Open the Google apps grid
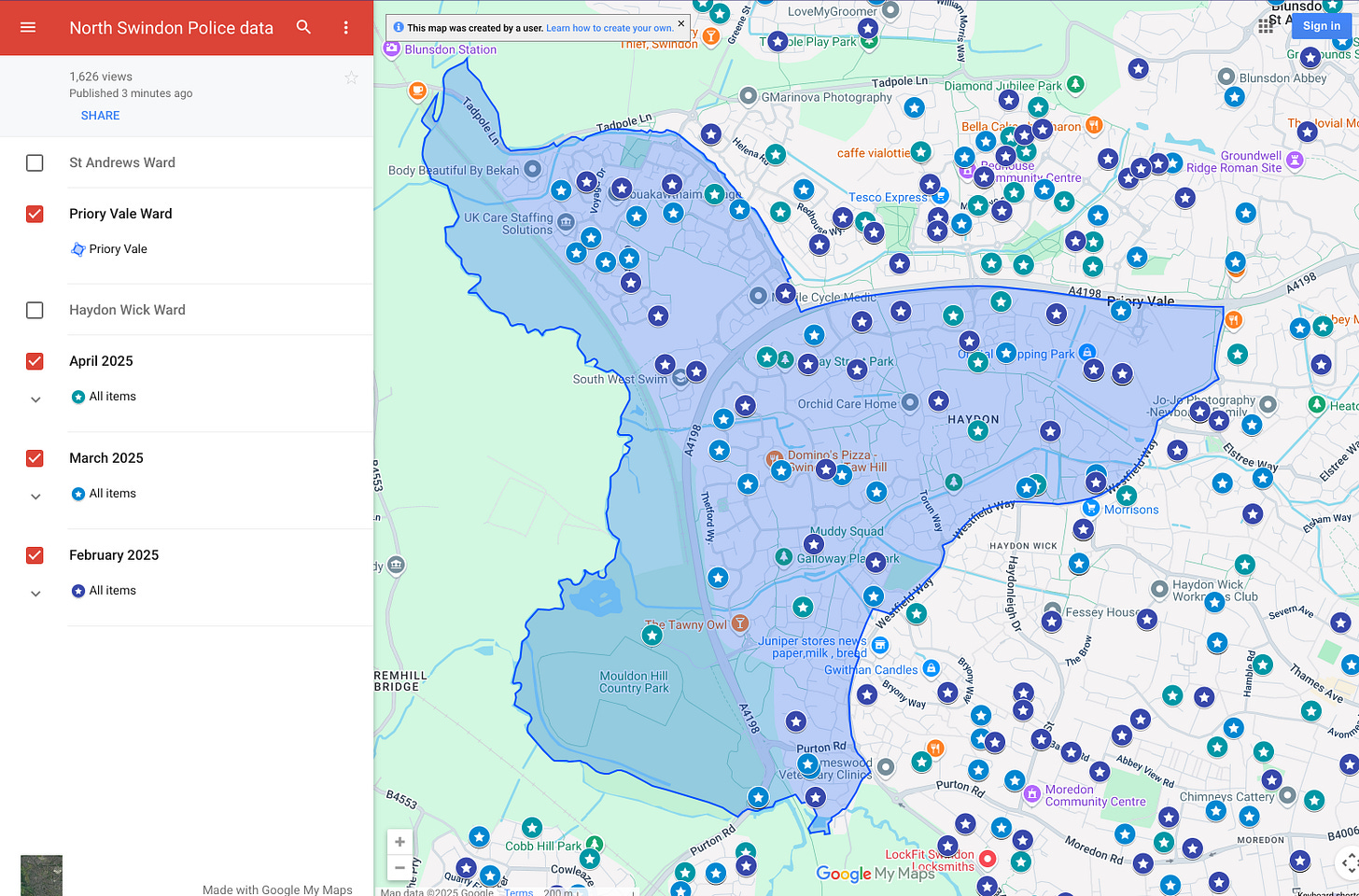This screenshot has width=1359, height=896. coord(1266,26)
